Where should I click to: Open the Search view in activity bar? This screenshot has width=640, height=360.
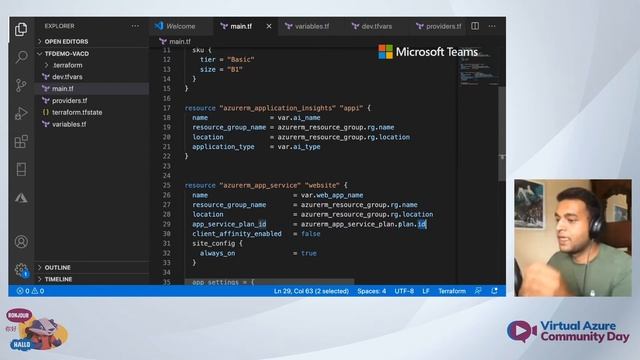[x=21, y=57]
